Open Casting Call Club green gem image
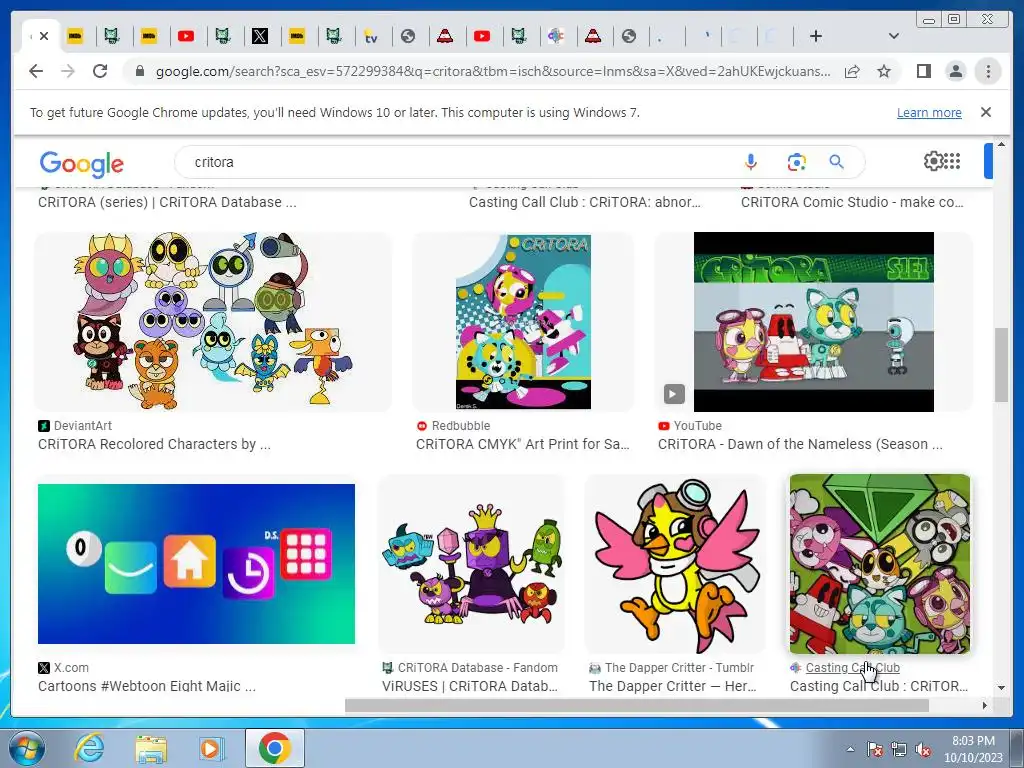This screenshot has height=768, width=1024. pyautogui.click(x=880, y=564)
